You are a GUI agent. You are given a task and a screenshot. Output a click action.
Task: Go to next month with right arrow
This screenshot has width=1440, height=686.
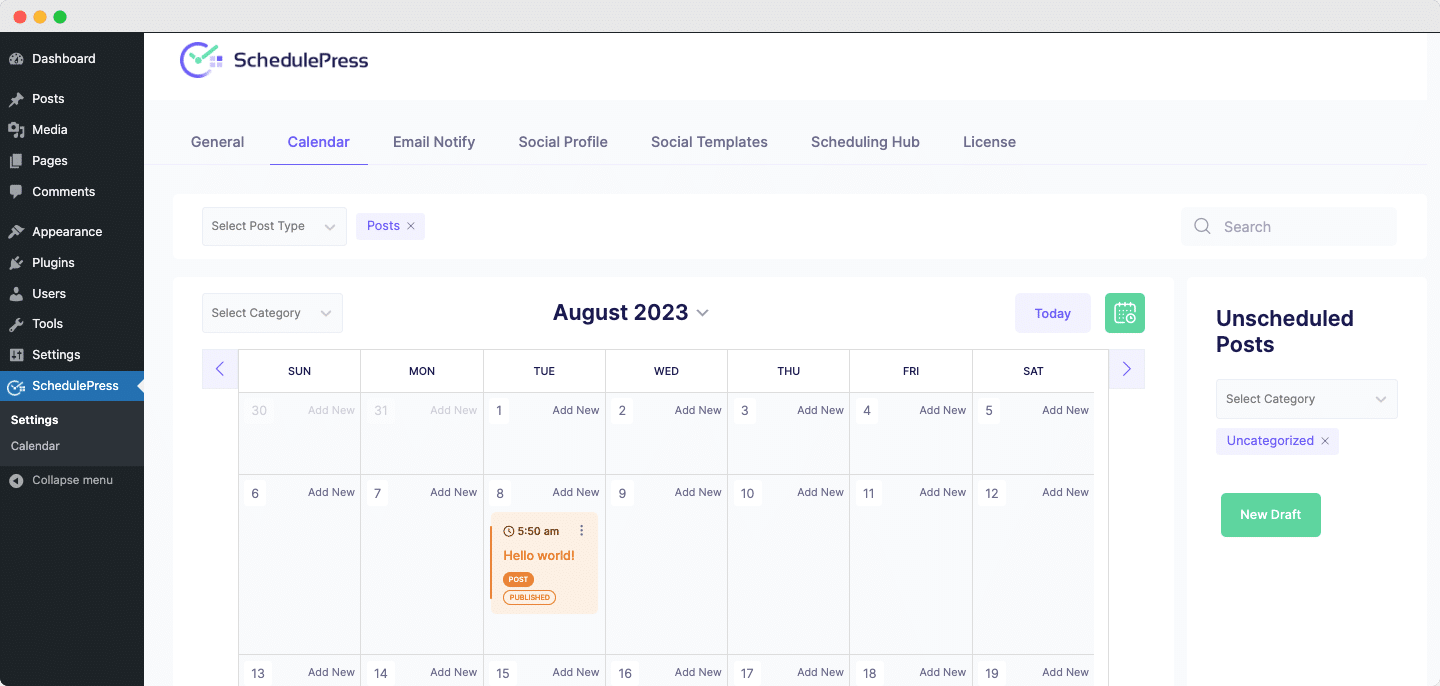(1127, 369)
